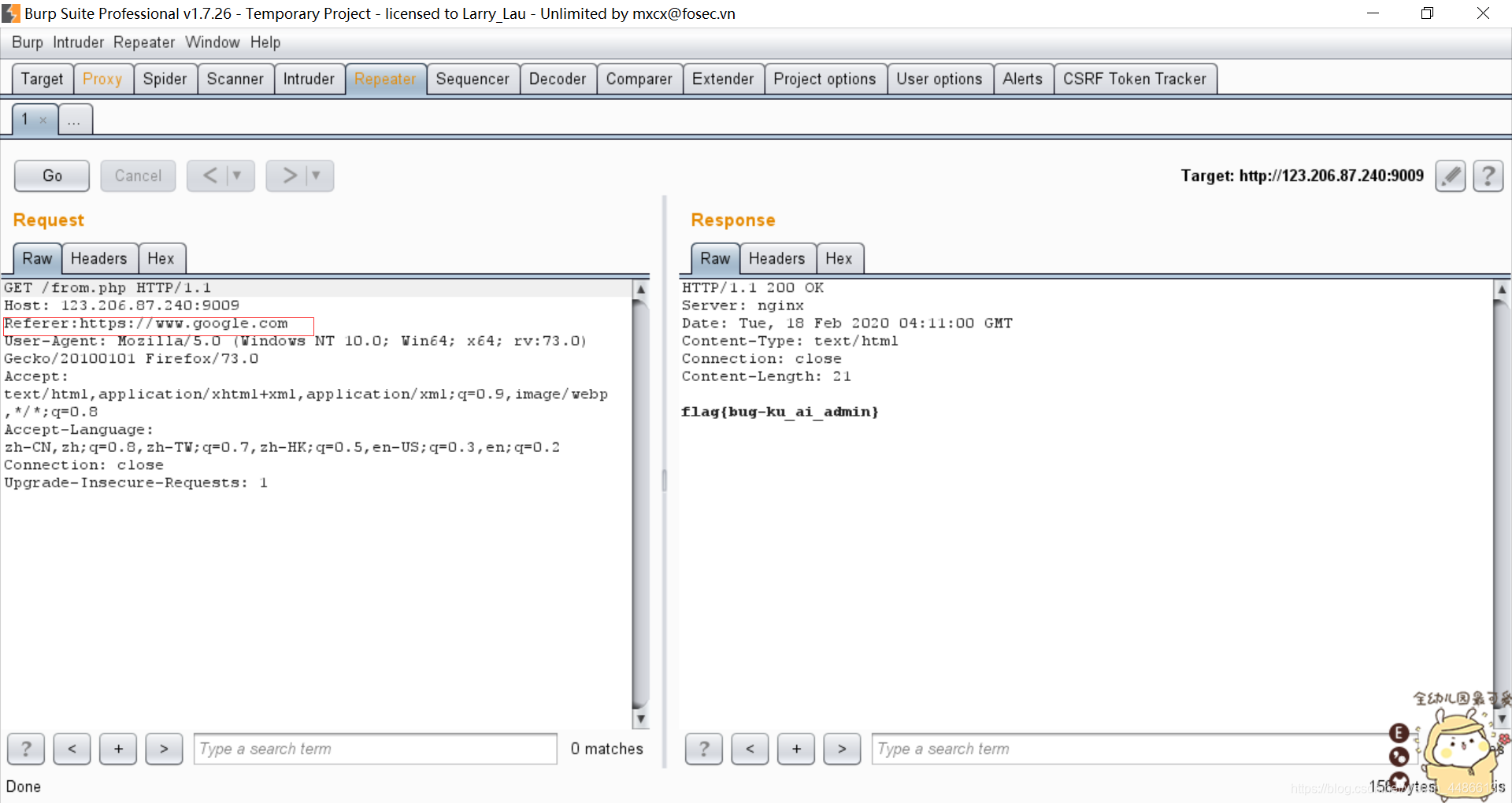Switch Request to Headers view
This screenshot has width=1512, height=803.
pos(99,258)
